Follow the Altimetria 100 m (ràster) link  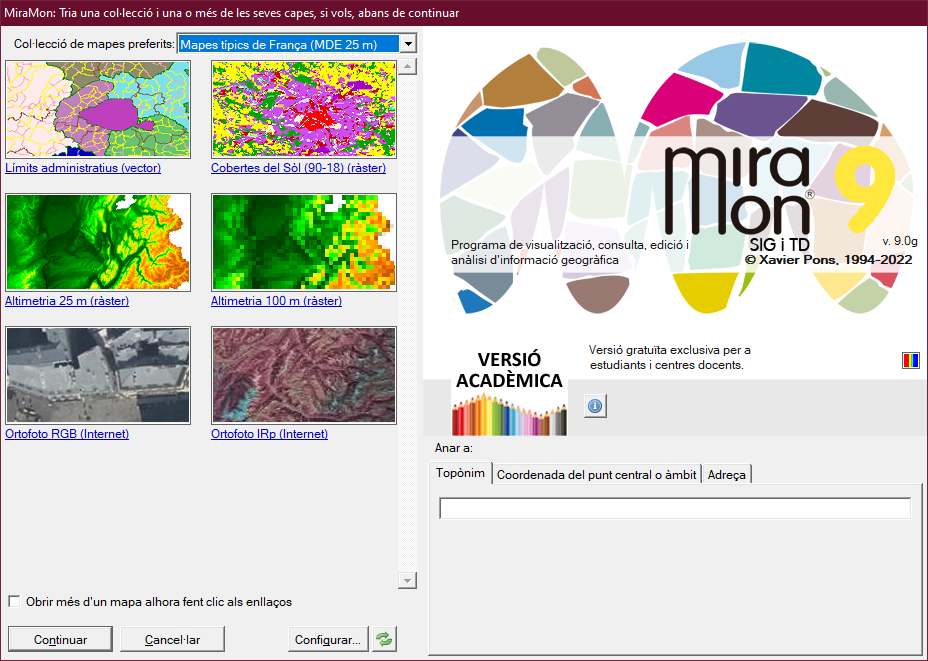coord(276,301)
